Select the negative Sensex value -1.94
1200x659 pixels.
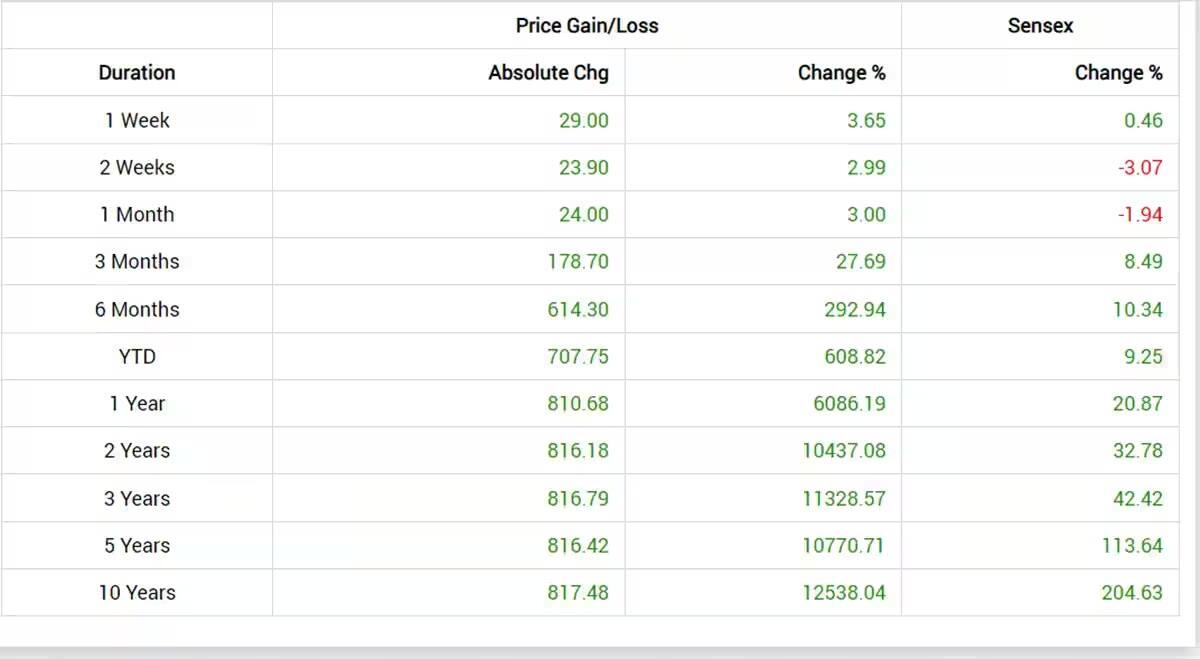coord(1140,214)
